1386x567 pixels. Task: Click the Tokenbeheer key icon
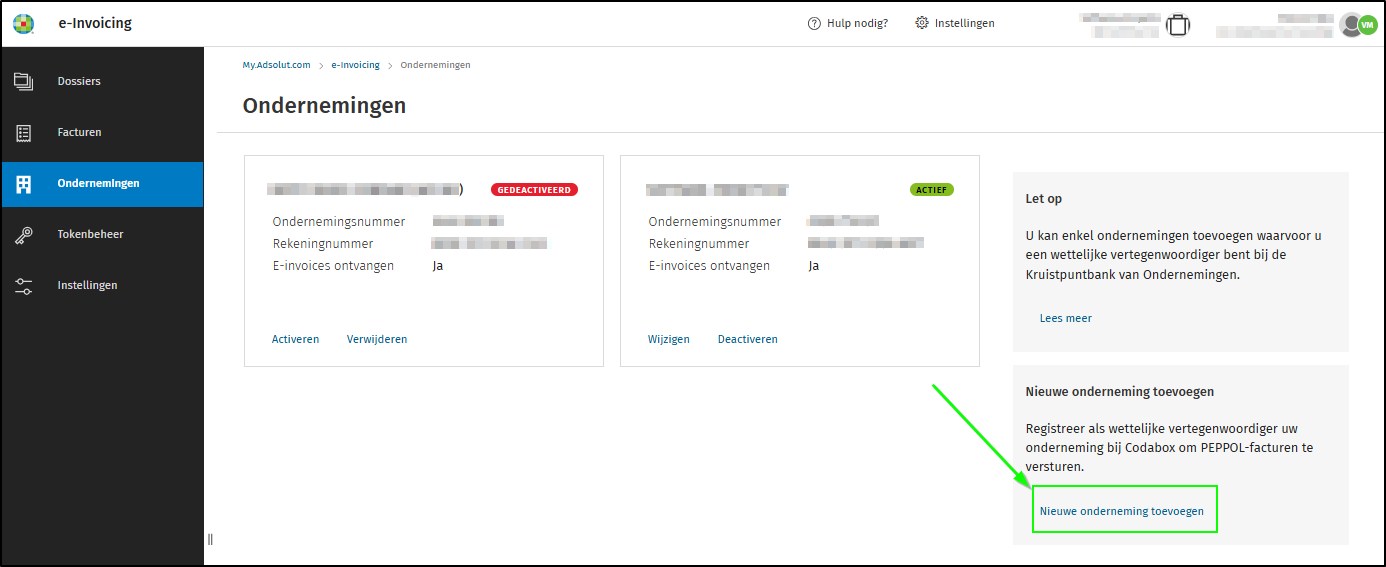click(x=24, y=235)
